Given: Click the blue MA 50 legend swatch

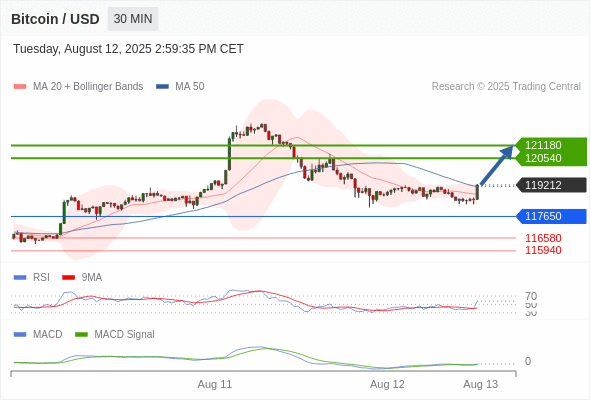Looking at the screenshot, I should (162, 87).
